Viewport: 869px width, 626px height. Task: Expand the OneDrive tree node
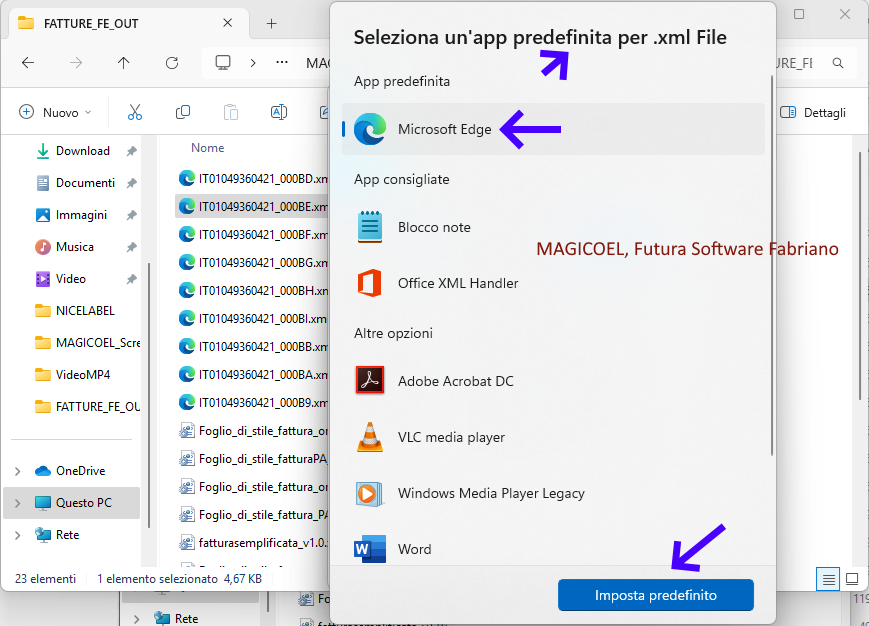pos(17,471)
